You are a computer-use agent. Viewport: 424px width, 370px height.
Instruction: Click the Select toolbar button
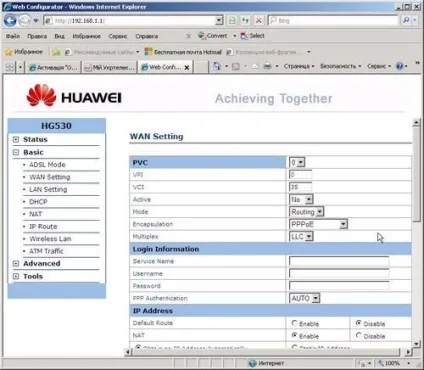click(253, 36)
